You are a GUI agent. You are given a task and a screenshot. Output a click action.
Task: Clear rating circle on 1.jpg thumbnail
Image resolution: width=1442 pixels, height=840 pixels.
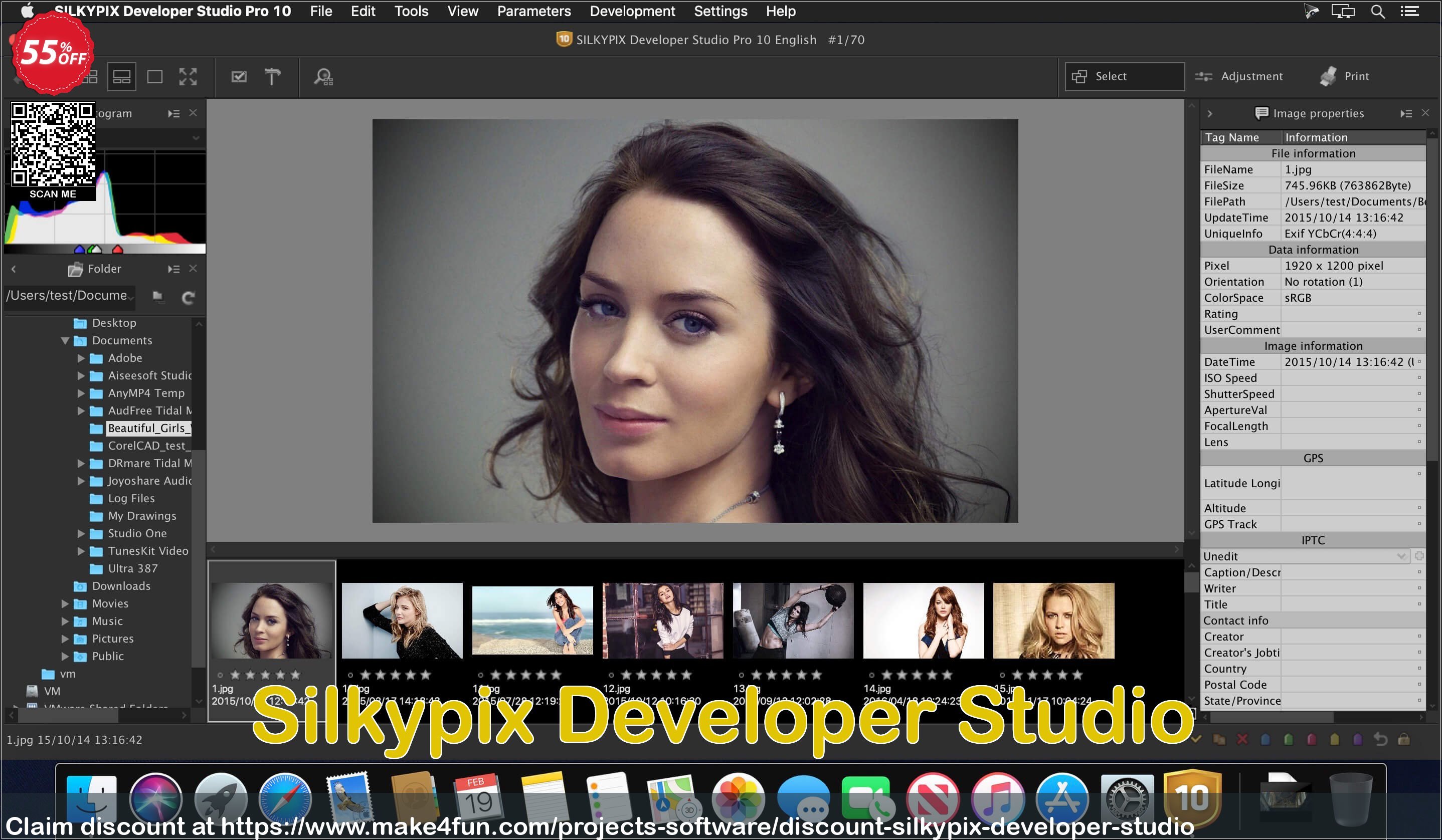[220, 675]
